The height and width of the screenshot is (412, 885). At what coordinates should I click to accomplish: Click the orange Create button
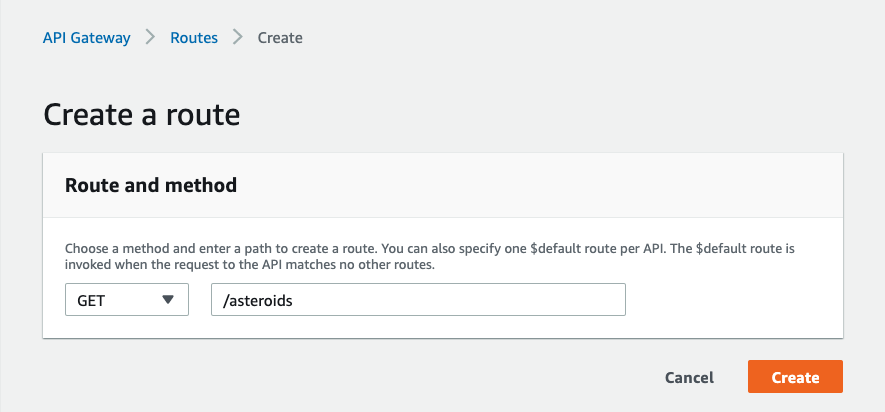[795, 376]
